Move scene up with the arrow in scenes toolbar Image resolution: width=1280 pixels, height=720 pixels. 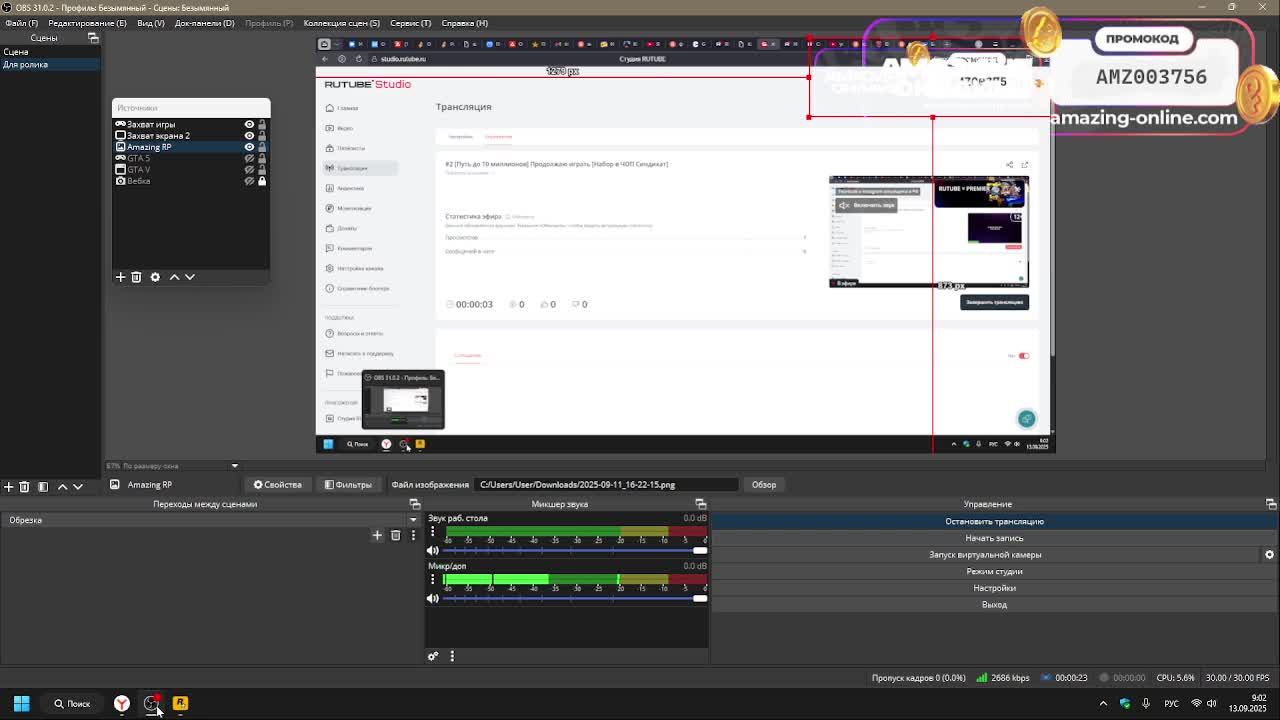point(62,487)
